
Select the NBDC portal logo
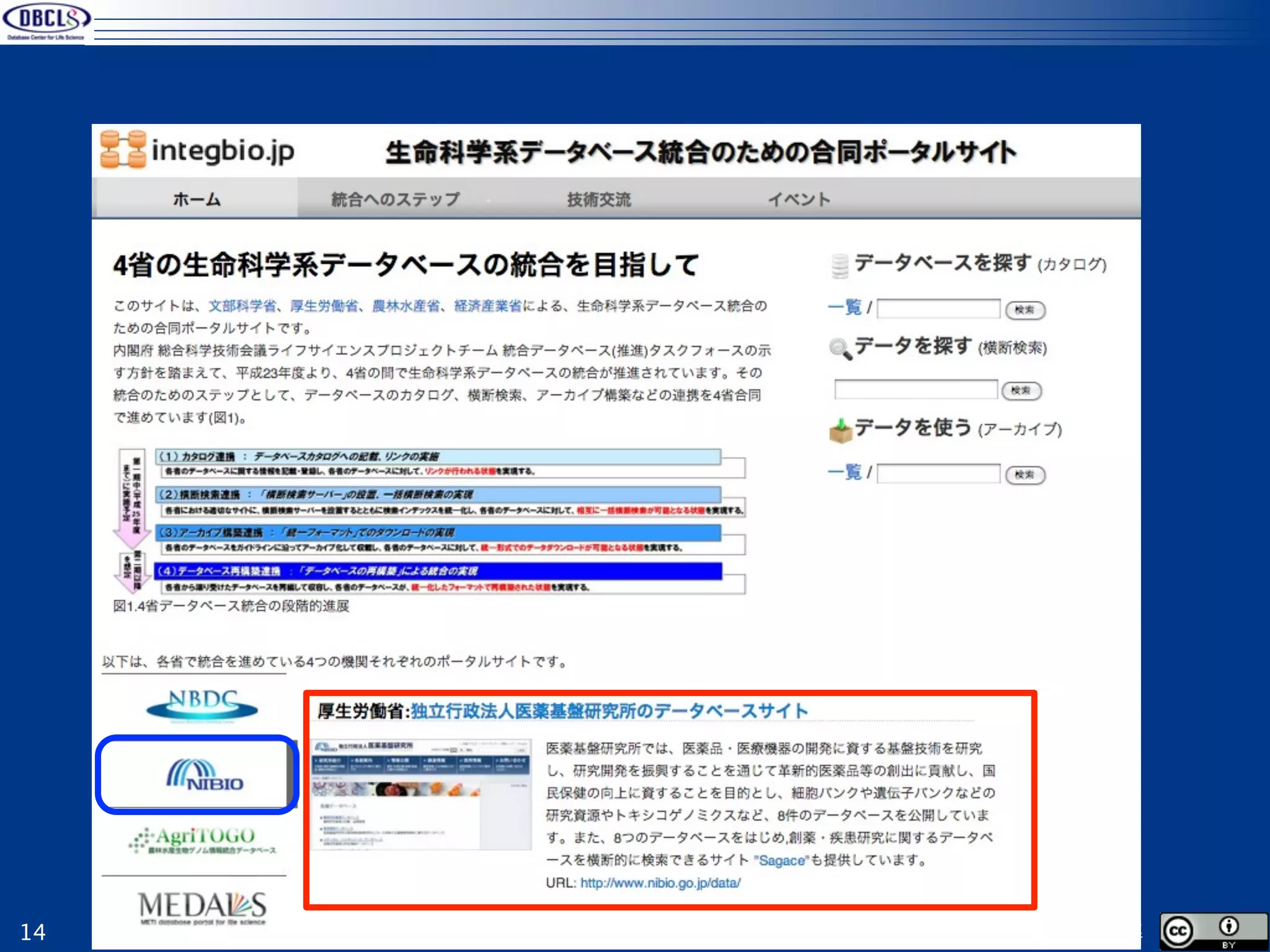(202, 706)
